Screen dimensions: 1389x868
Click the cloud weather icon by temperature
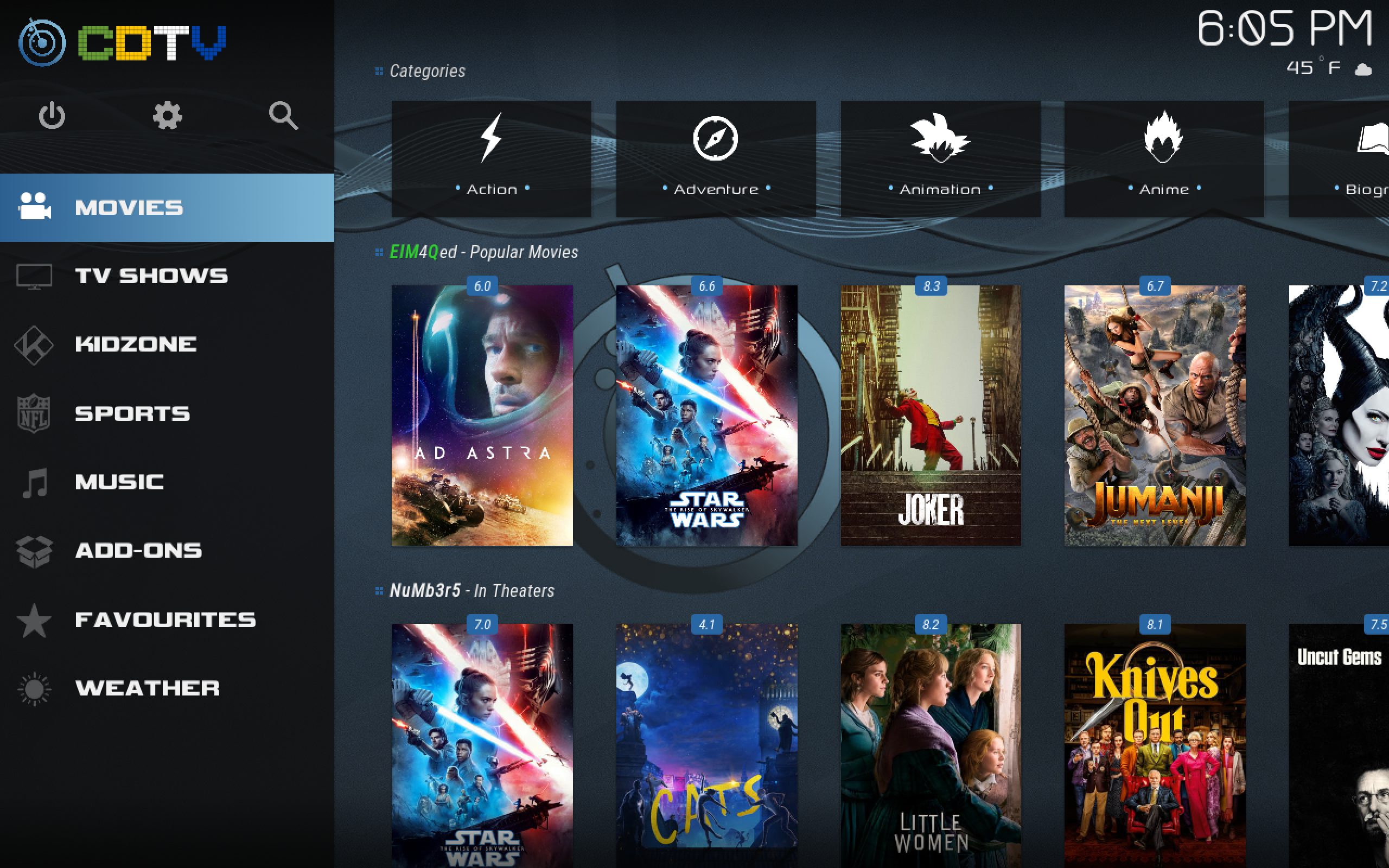1363,69
